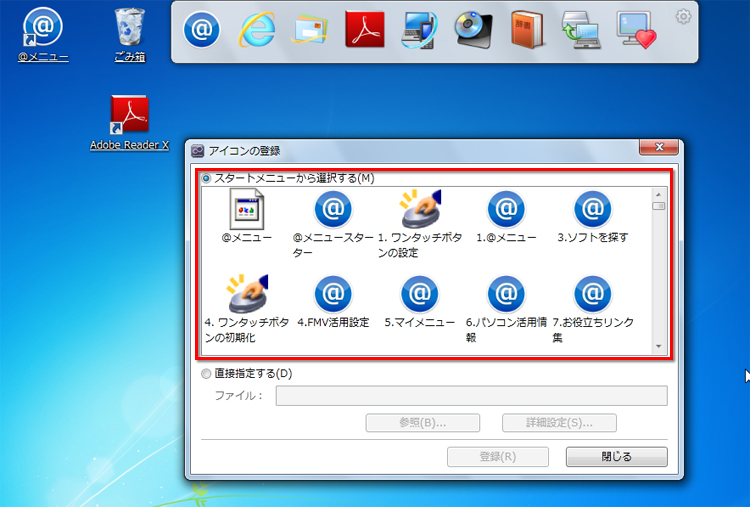Image resolution: width=750 pixels, height=507 pixels.
Task: Launch @ menu from the launcher bar
Action: [201, 30]
